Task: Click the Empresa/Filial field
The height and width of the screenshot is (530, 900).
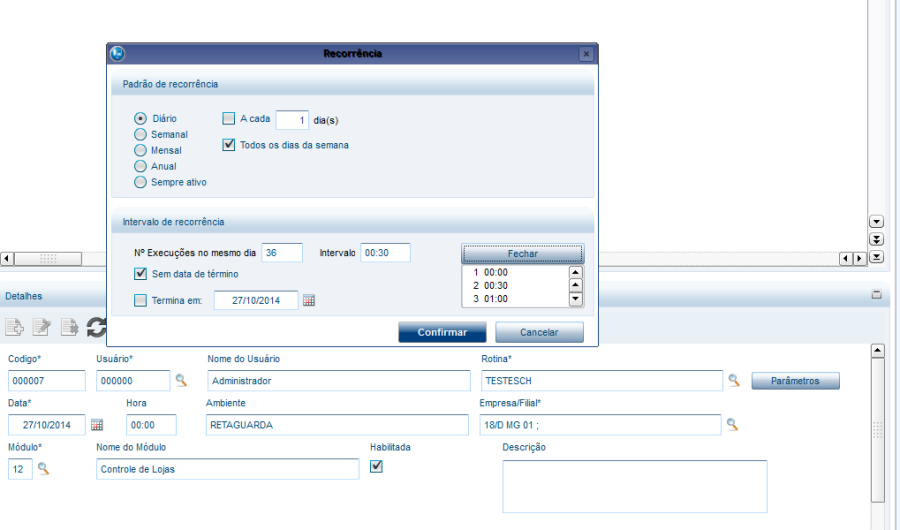Action: click(x=600, y=425)
